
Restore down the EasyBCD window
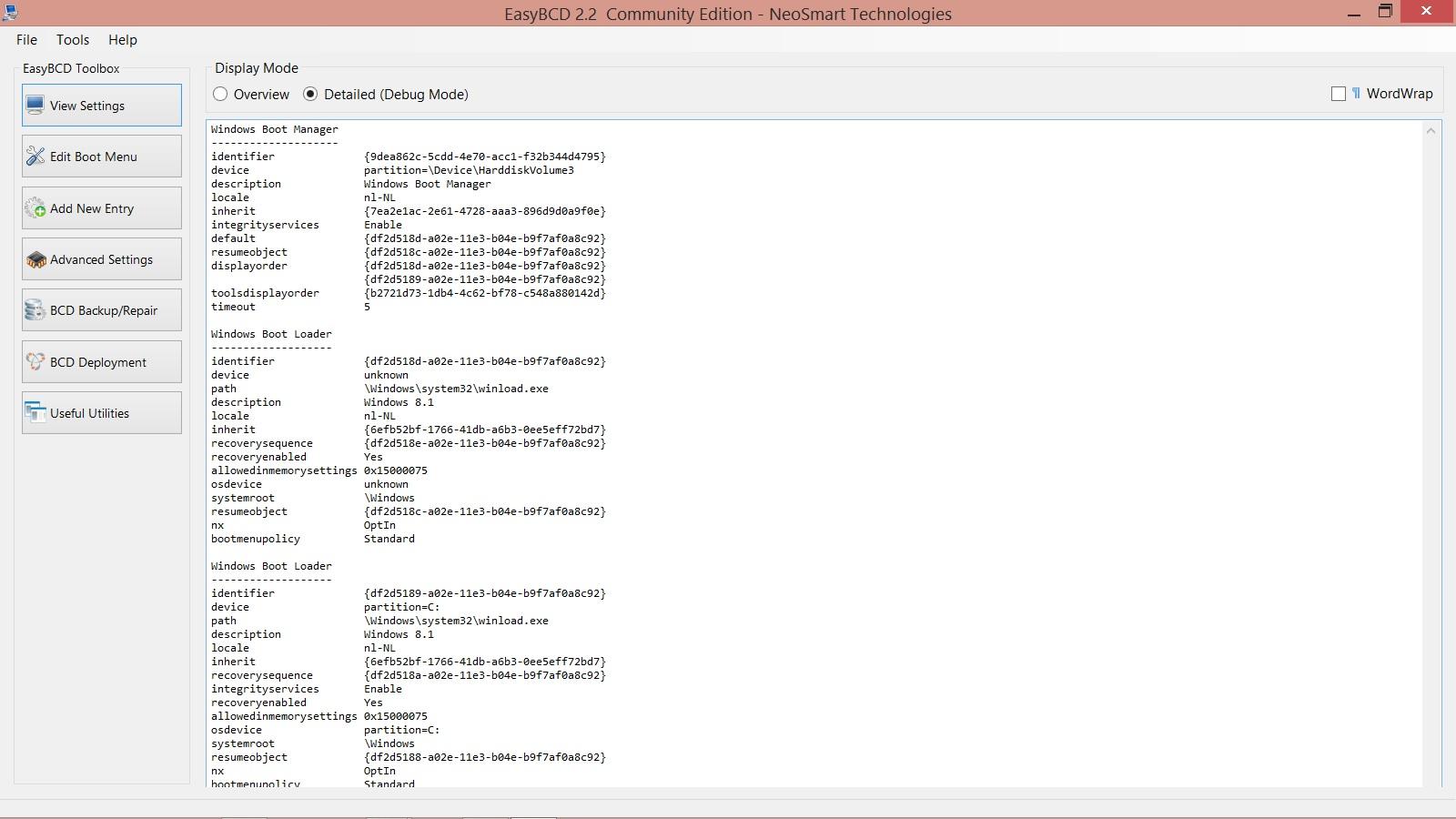click(1385, 13)
